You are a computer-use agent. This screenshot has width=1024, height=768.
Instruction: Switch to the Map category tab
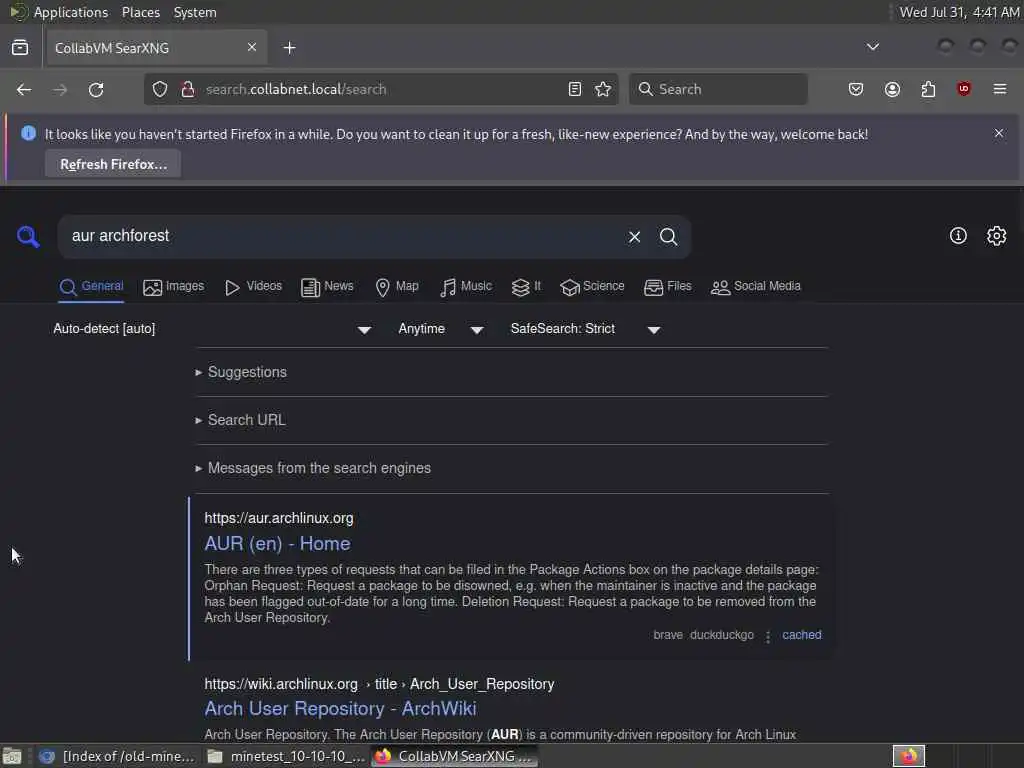click(x=397, y=287)
